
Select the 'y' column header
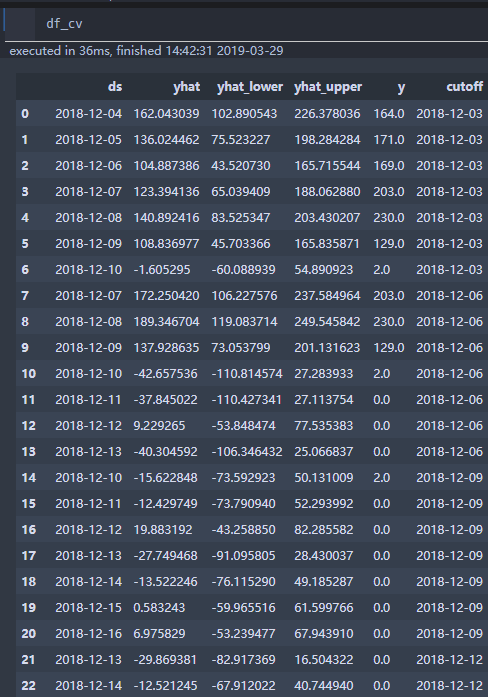click(401, 88)
